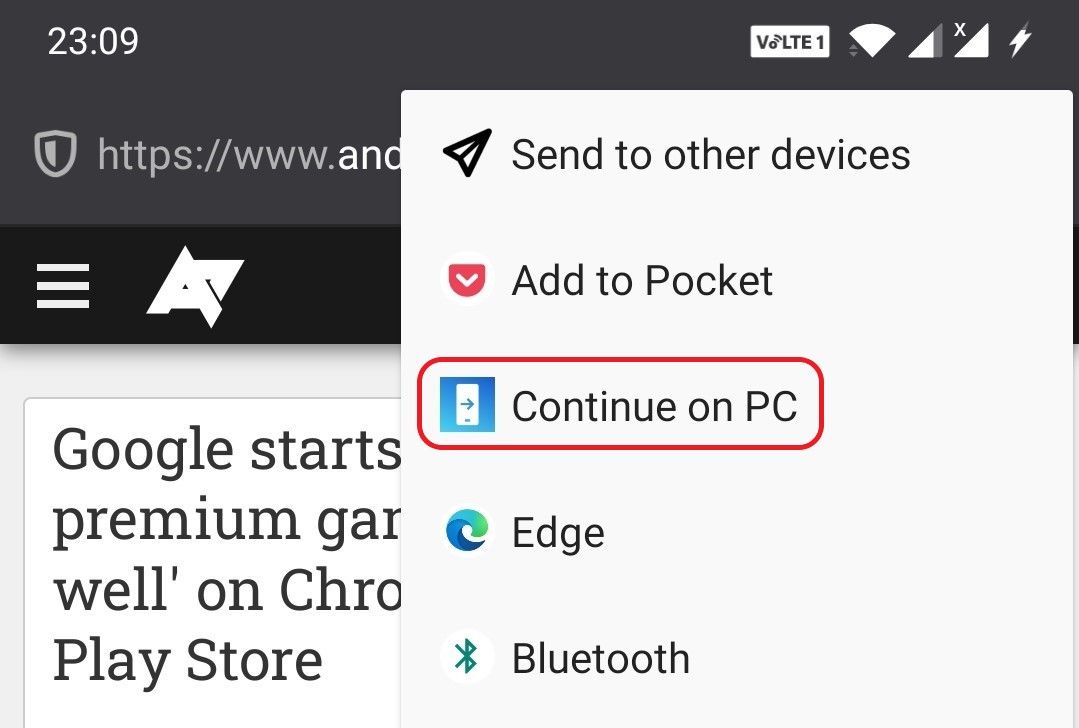
Task: Select 'Bluetooth' from the share menu
Action: pos(600,657)
